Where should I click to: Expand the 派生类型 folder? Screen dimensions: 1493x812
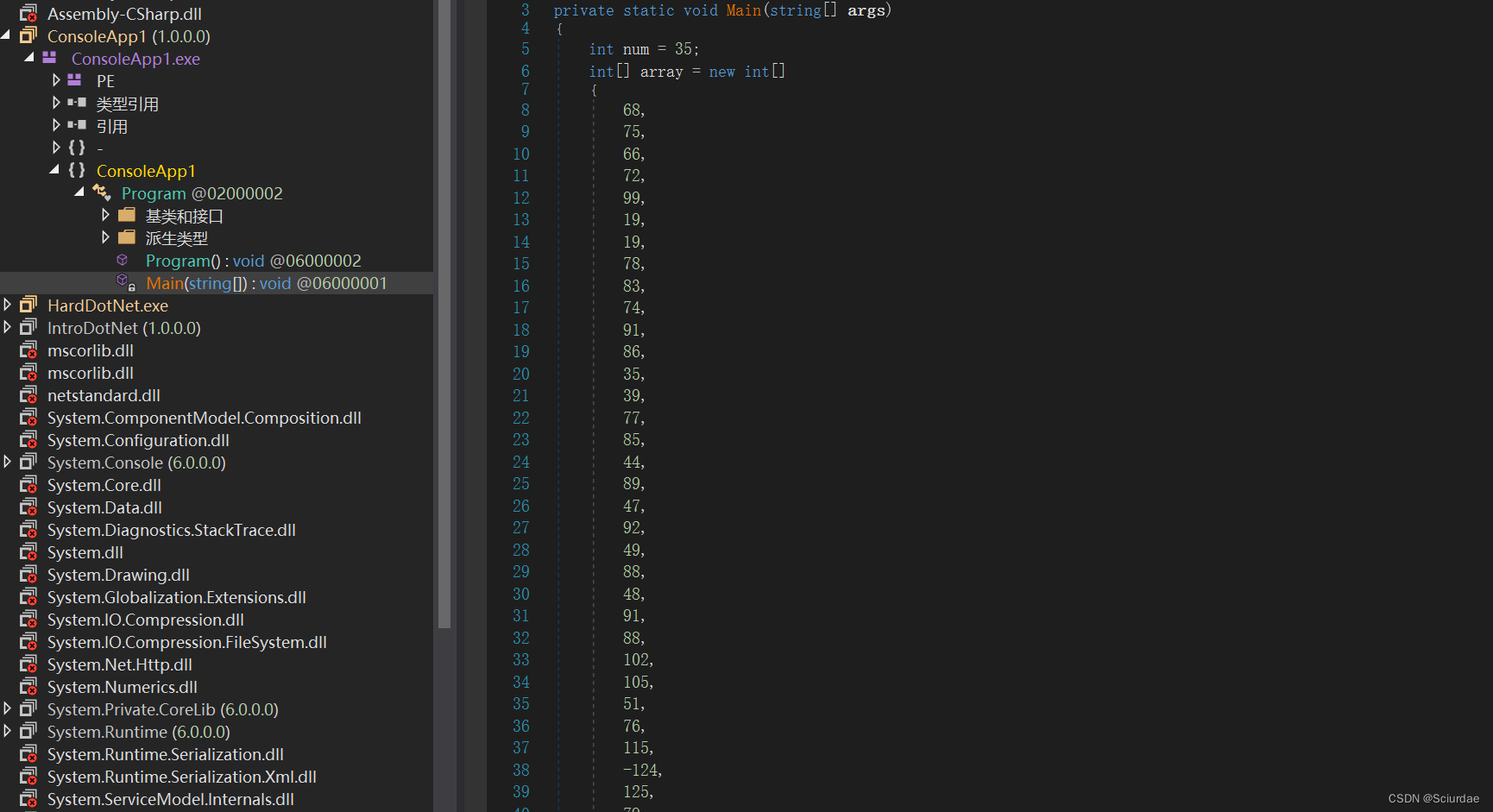pos(105,237)
